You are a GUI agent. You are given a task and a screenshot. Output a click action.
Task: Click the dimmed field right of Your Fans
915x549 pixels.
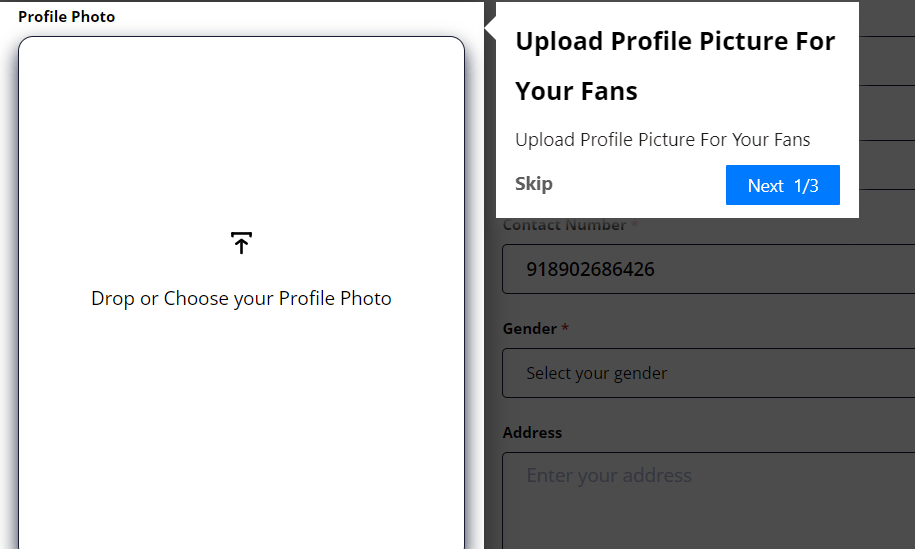coord(887,113)
